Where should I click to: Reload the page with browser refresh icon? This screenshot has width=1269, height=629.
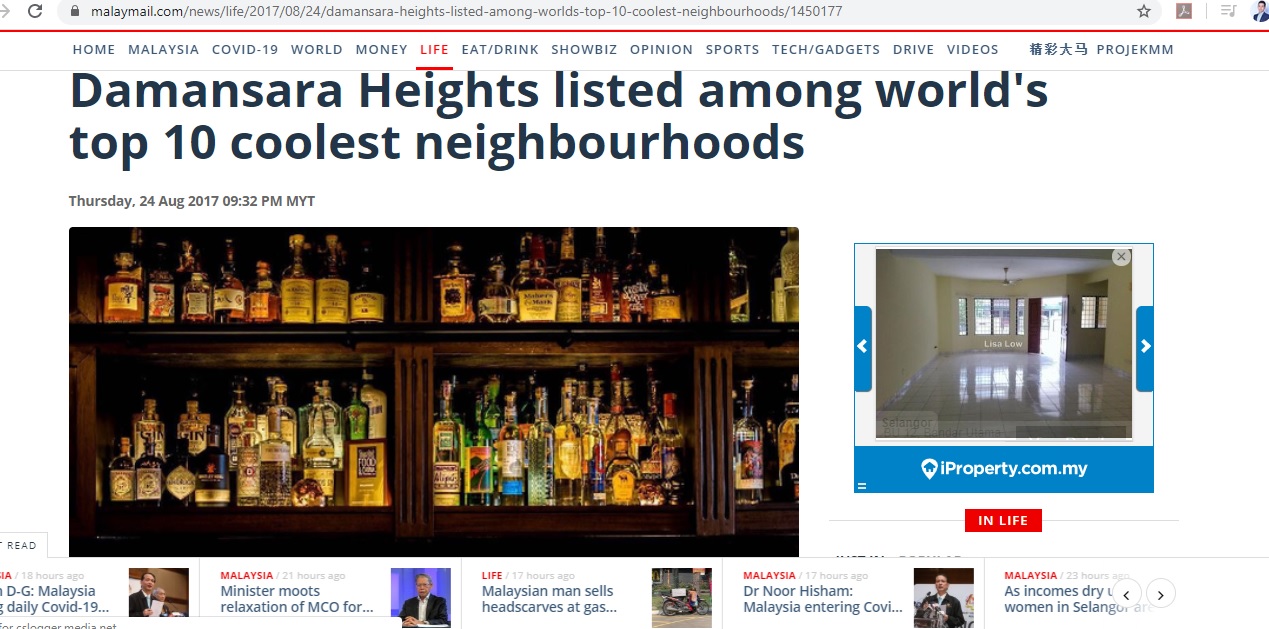click(x=35, y=11)
